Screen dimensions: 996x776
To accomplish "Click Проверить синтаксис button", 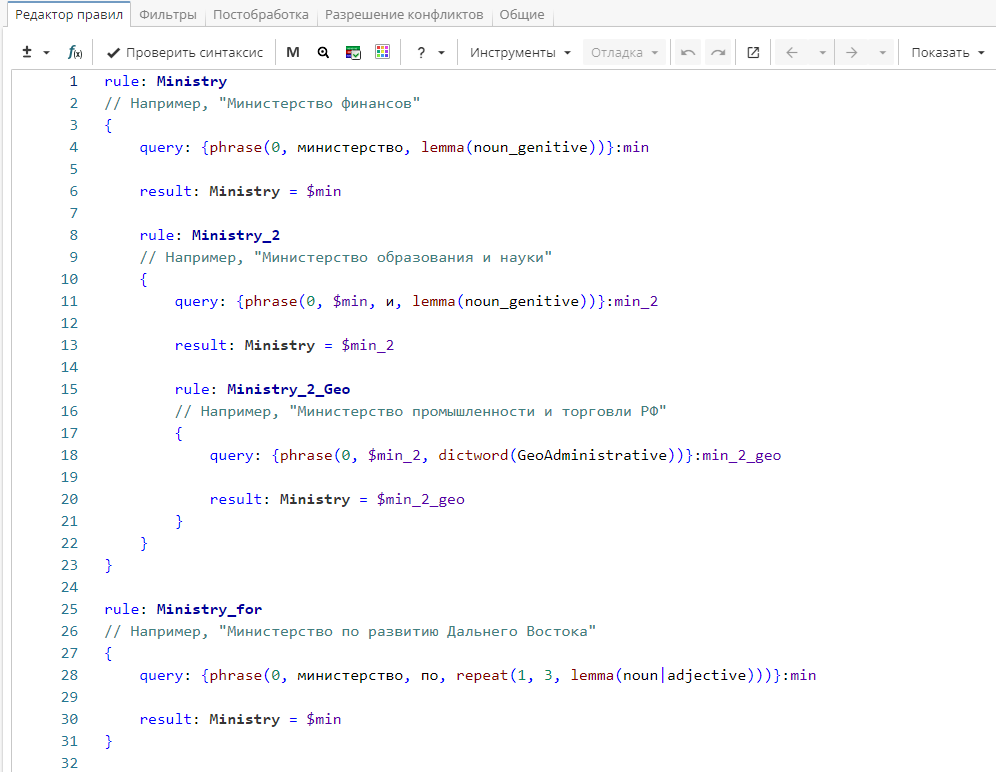I will click(x=185, y=53).
